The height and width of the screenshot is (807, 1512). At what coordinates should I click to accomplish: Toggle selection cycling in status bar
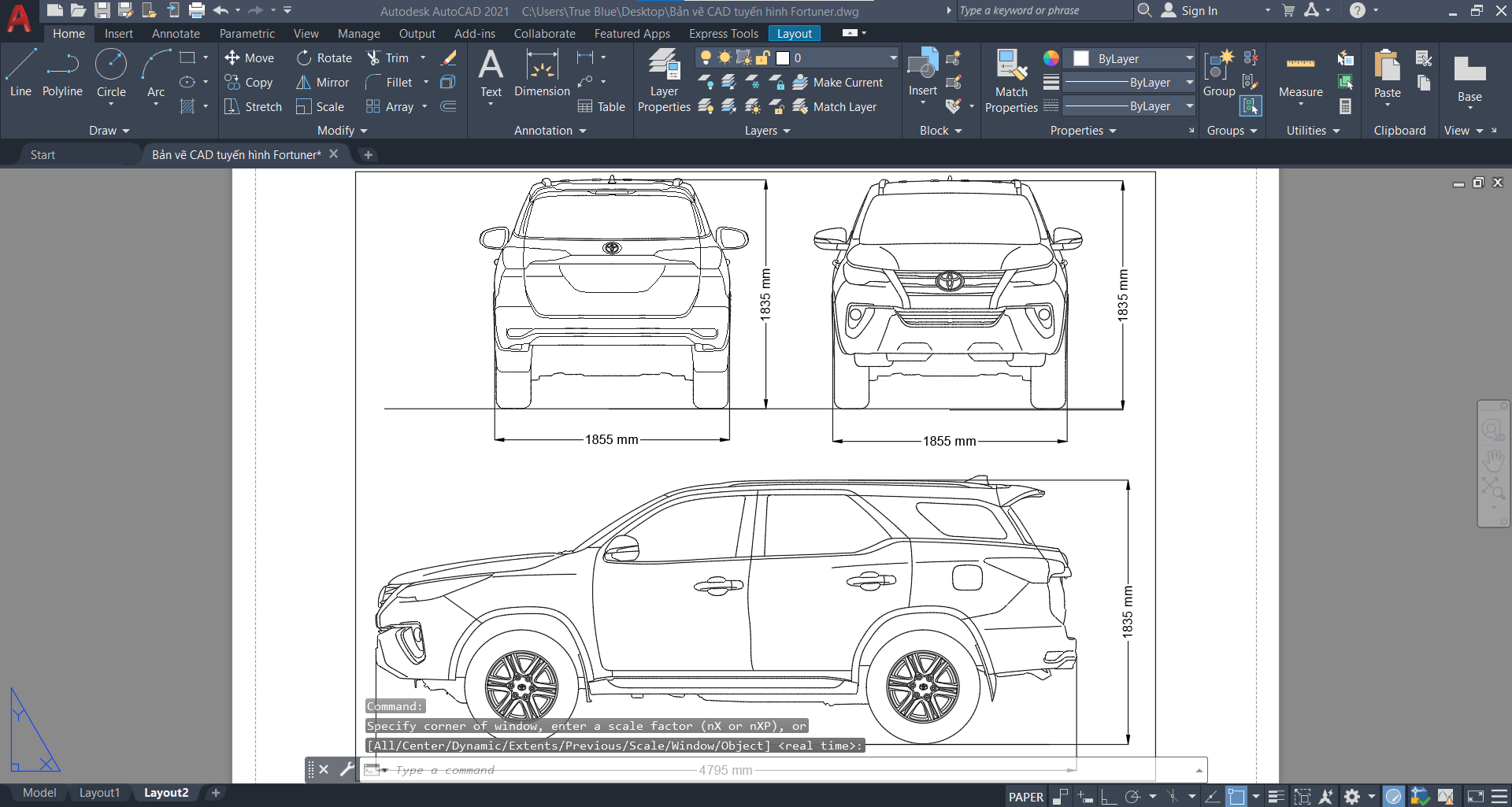[x=1303, y=797]
